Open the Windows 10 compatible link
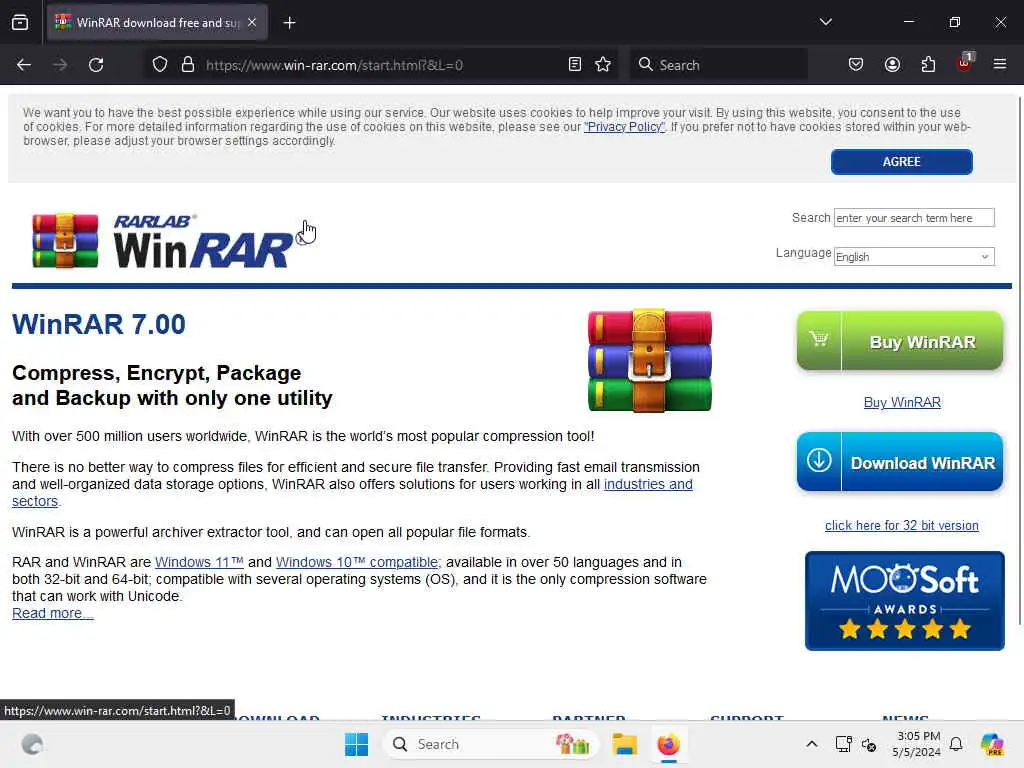Screen dimensions: 1024x768 point(359,562)
